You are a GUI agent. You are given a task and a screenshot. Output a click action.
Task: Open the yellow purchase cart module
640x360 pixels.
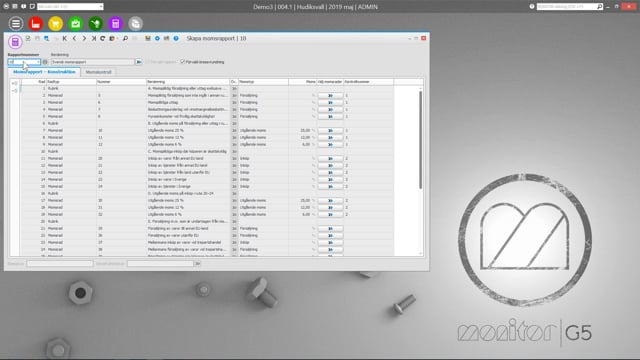(56, 24)
